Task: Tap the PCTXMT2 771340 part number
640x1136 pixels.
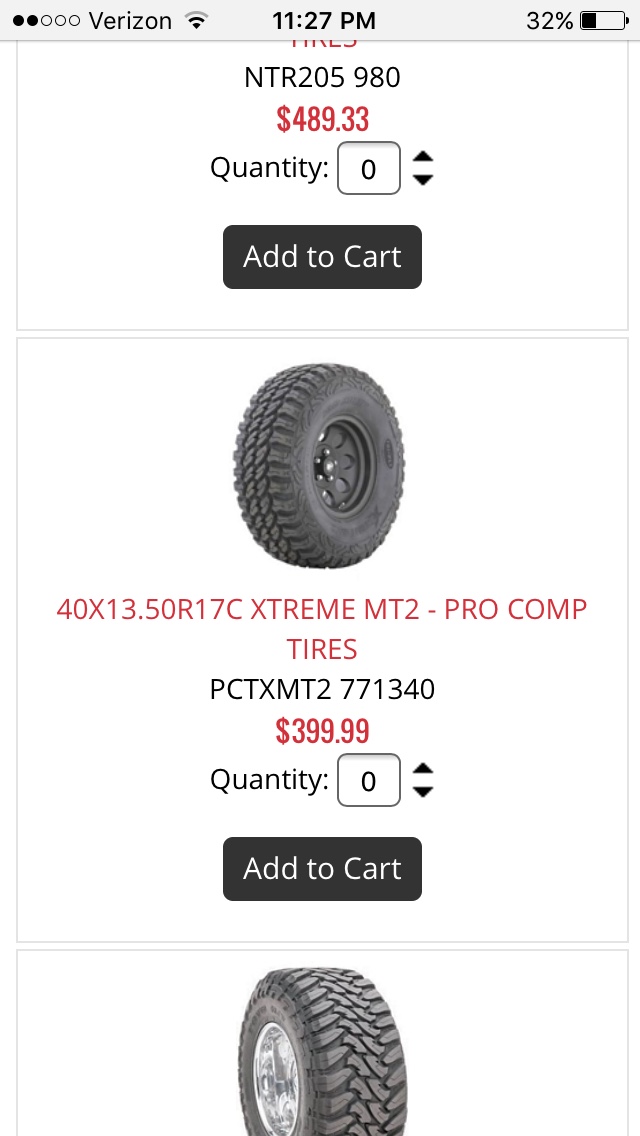Action: [322, 689]
